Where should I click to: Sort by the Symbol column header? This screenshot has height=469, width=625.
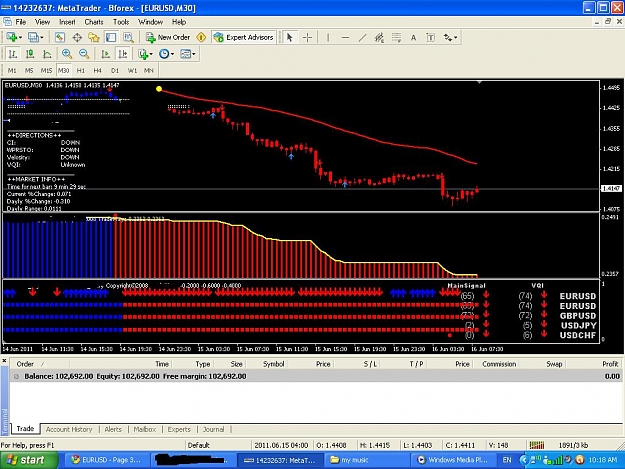pos(273,364)
